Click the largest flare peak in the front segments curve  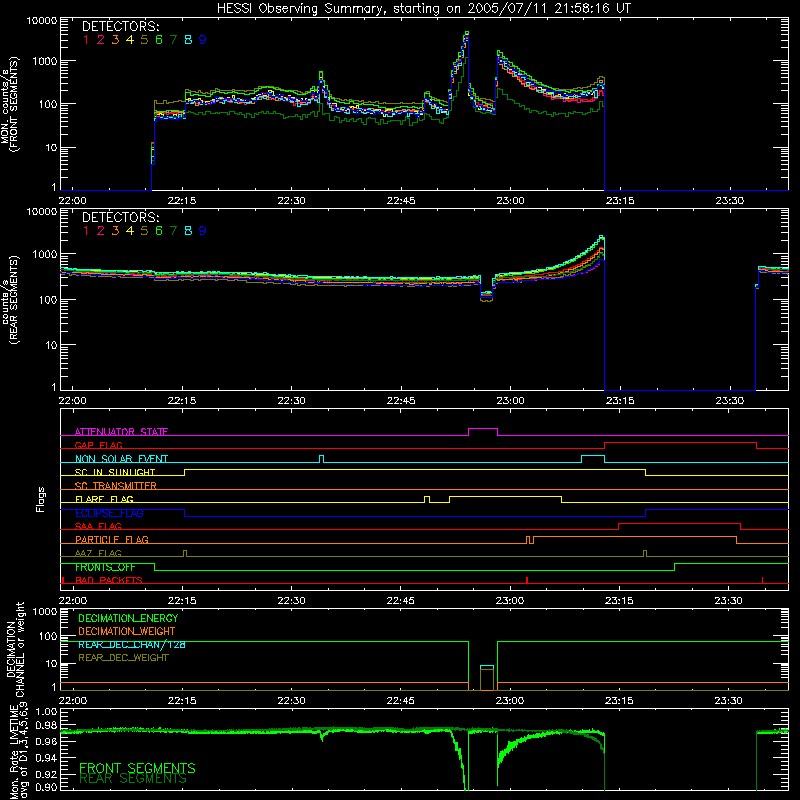[466, 34]
